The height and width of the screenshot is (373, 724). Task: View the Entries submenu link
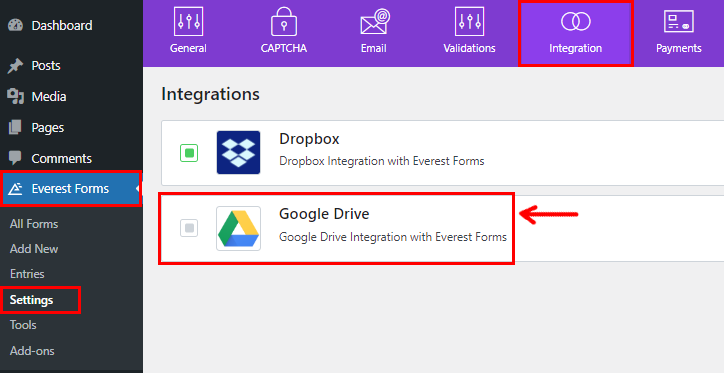click(27, 274)
